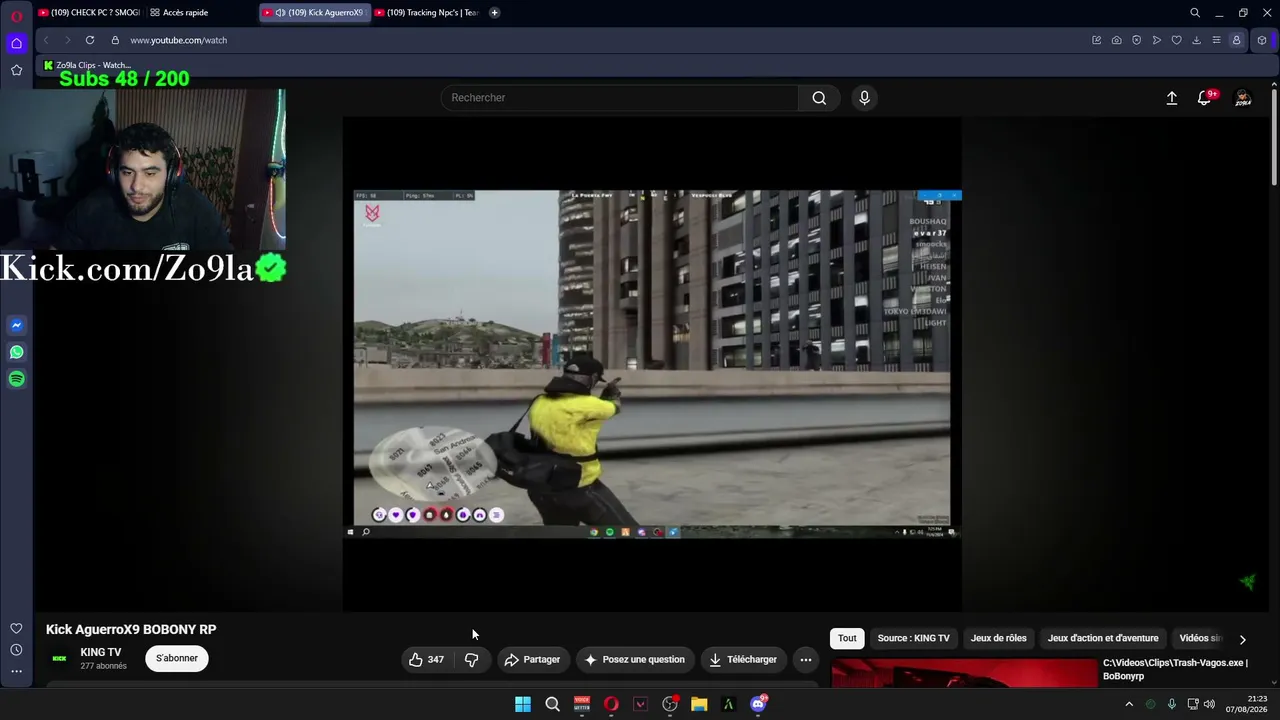This screenshot has height=720, width=1280.
Task: Open YouTube notifications bell
Action: coord(1205,98)
